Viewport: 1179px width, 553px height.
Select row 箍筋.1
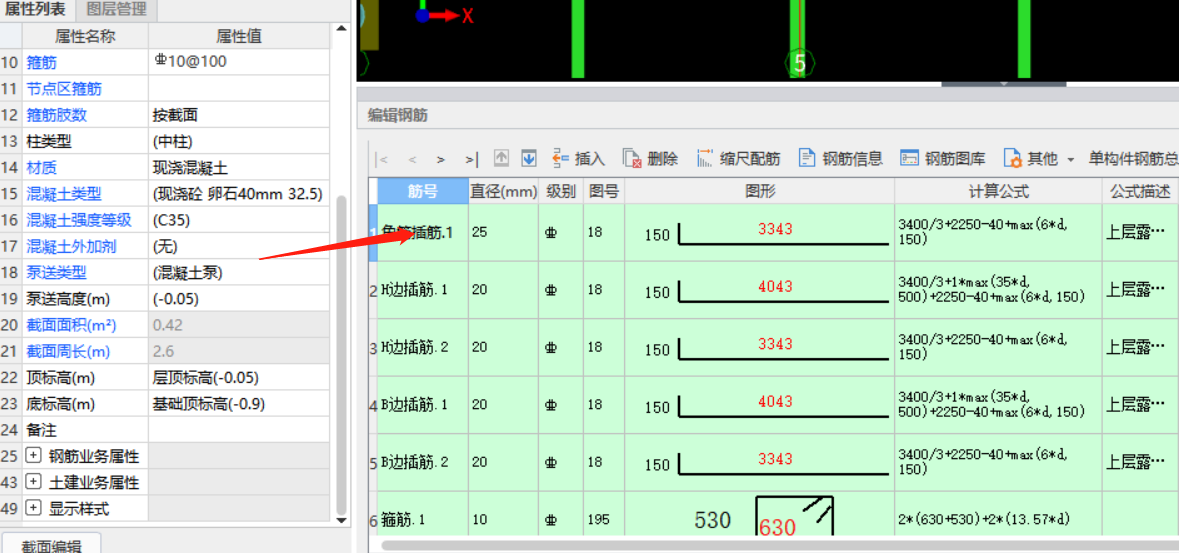[x=423, y=518]
